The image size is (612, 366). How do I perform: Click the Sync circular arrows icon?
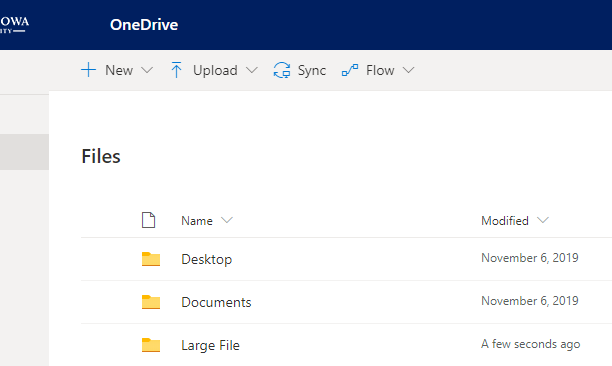tap(282, 70)
